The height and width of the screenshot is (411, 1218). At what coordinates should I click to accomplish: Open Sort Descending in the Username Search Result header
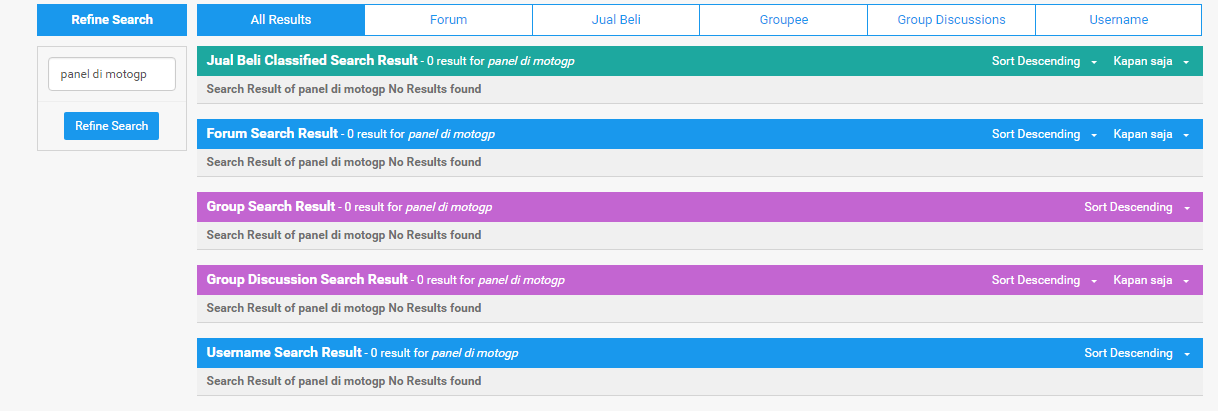(1137, 354)
